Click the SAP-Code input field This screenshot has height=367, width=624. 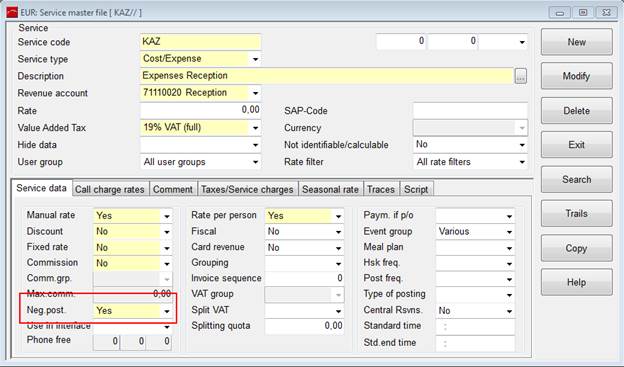(470, 110)
